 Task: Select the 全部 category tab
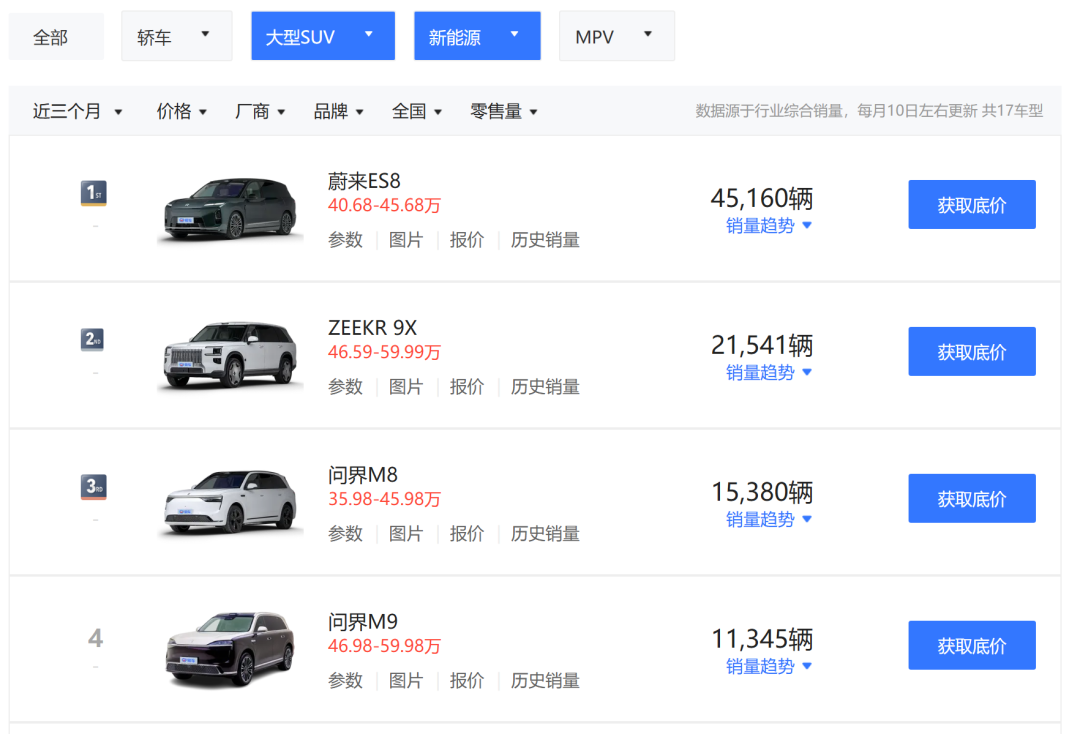click(x=56, y=36)
